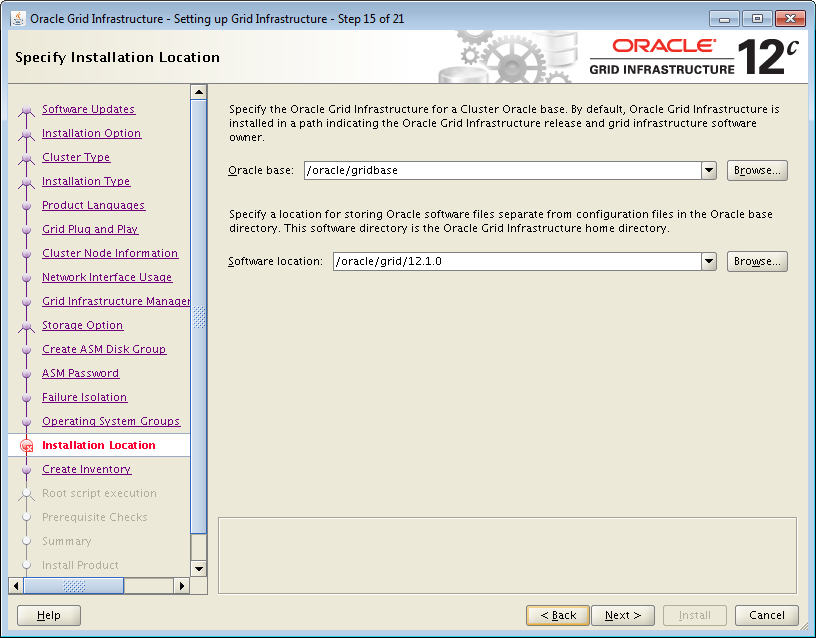Click sidebar horizontal scrollbar left arrow
816x638 pixels.
pyautogui.click(x=15, y=585)
